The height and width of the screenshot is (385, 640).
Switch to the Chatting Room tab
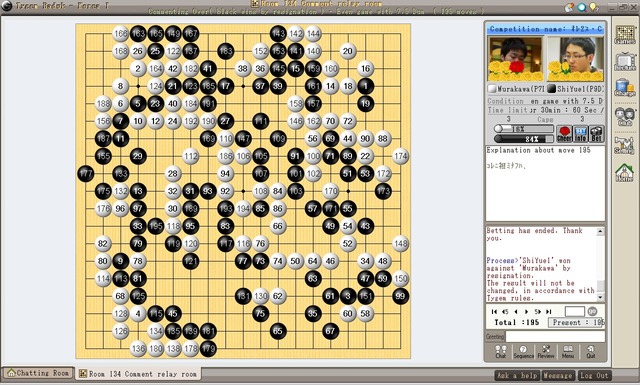click(38, 373)
